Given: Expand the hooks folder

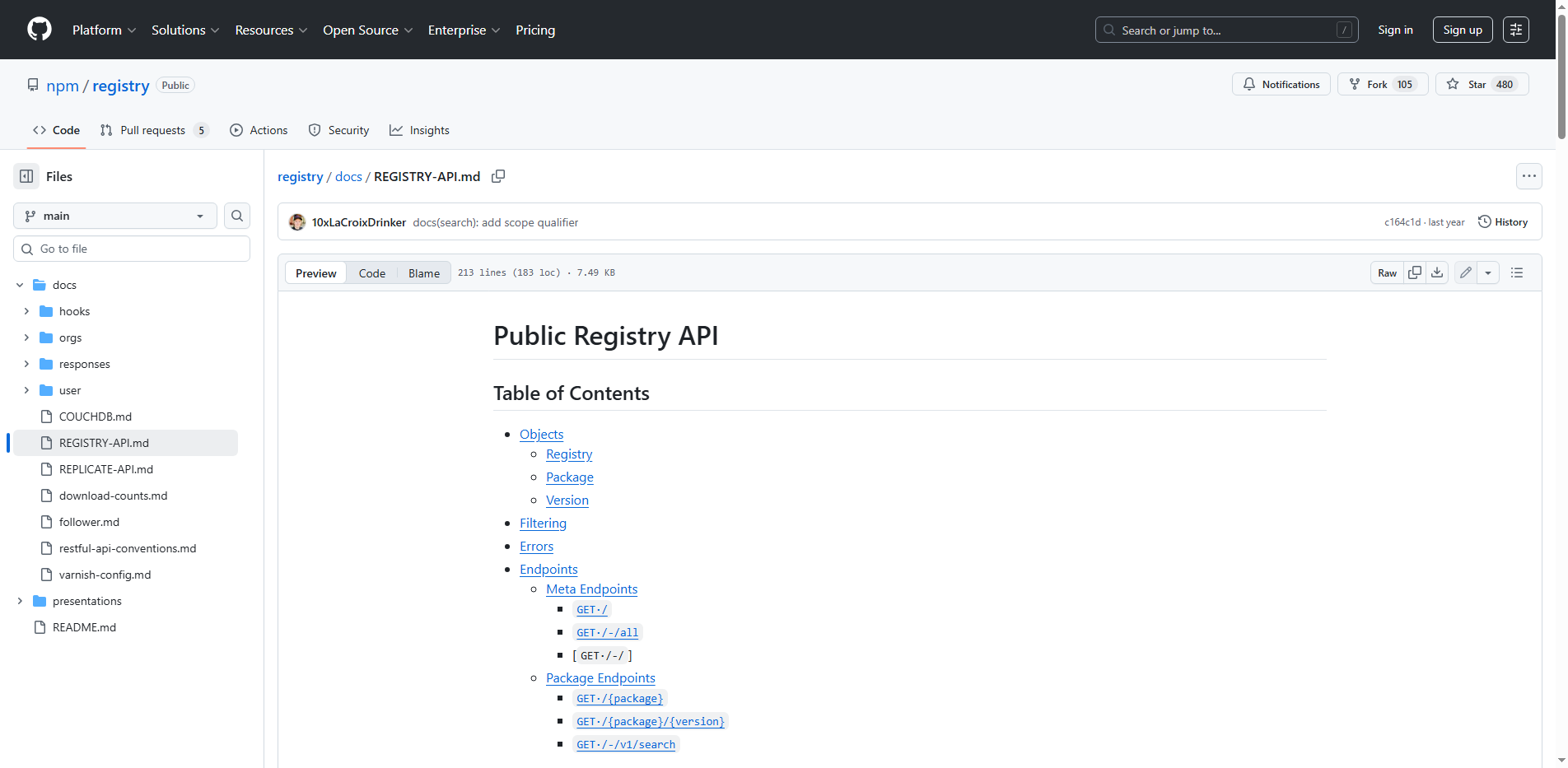Looking at the screenshot, I should point(26,311).
